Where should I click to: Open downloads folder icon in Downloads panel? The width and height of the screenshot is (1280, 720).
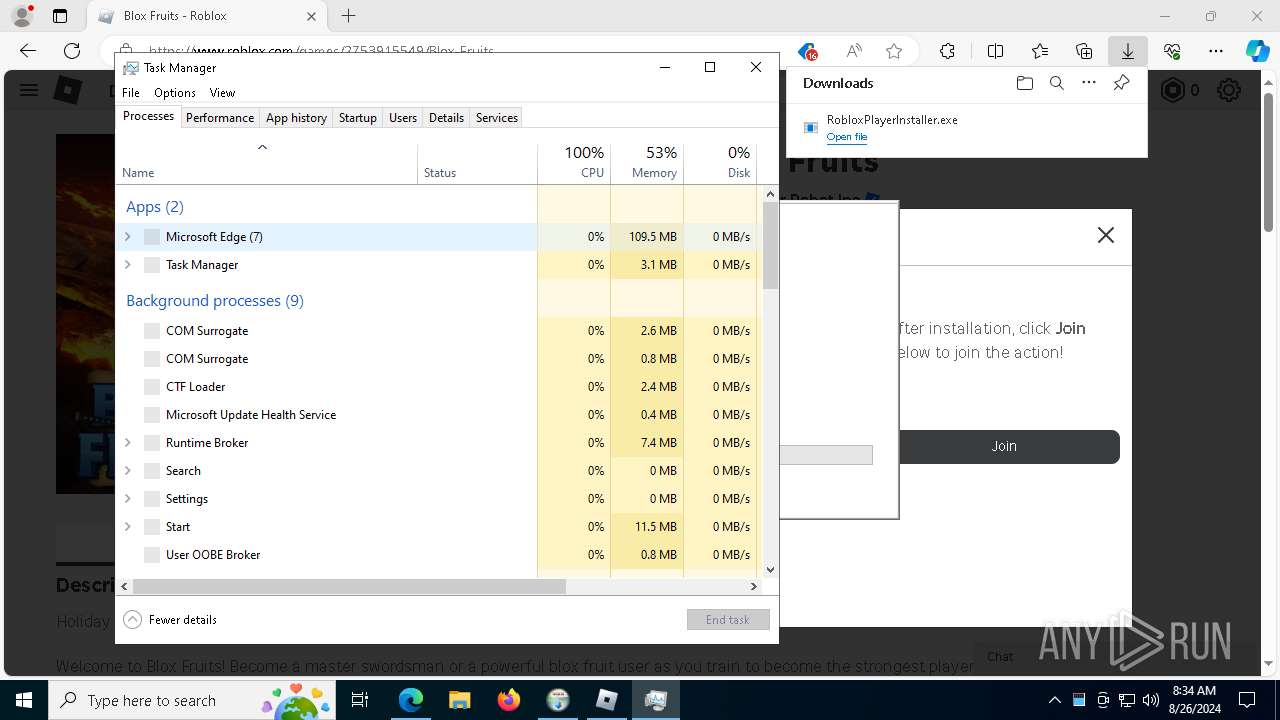coord(1024,83)
